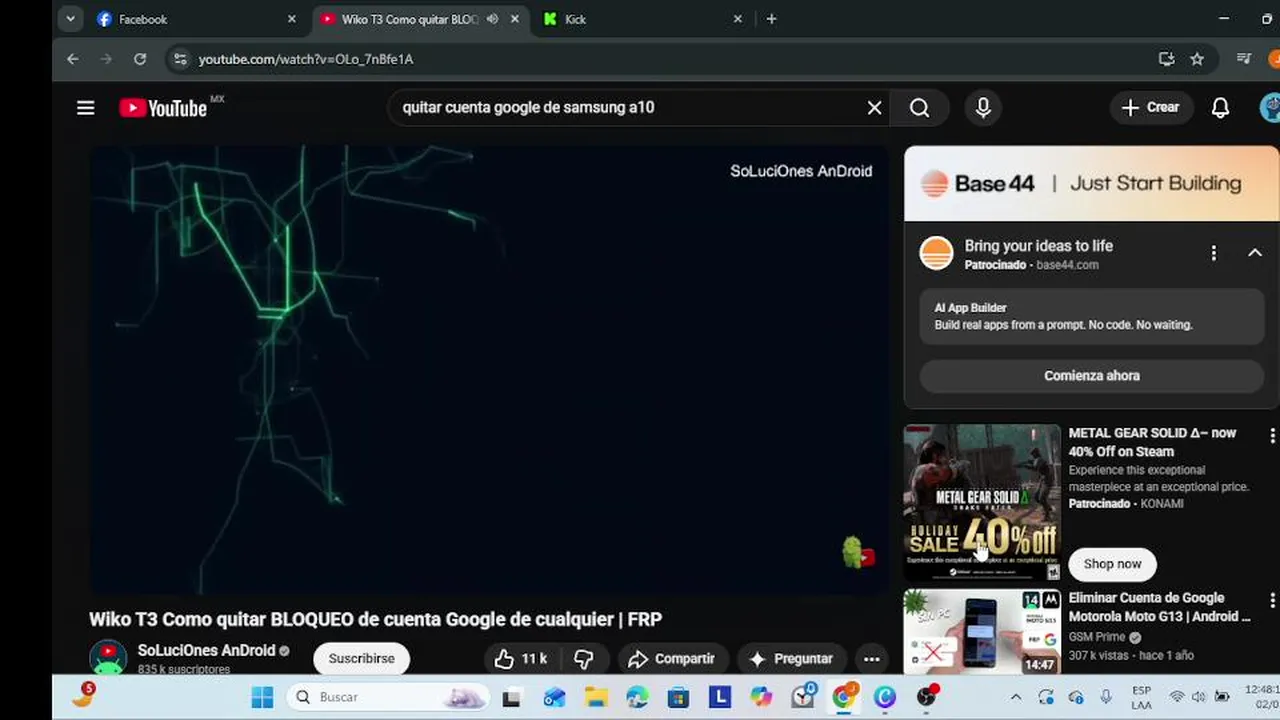View site information in address bar

(180, 59)
